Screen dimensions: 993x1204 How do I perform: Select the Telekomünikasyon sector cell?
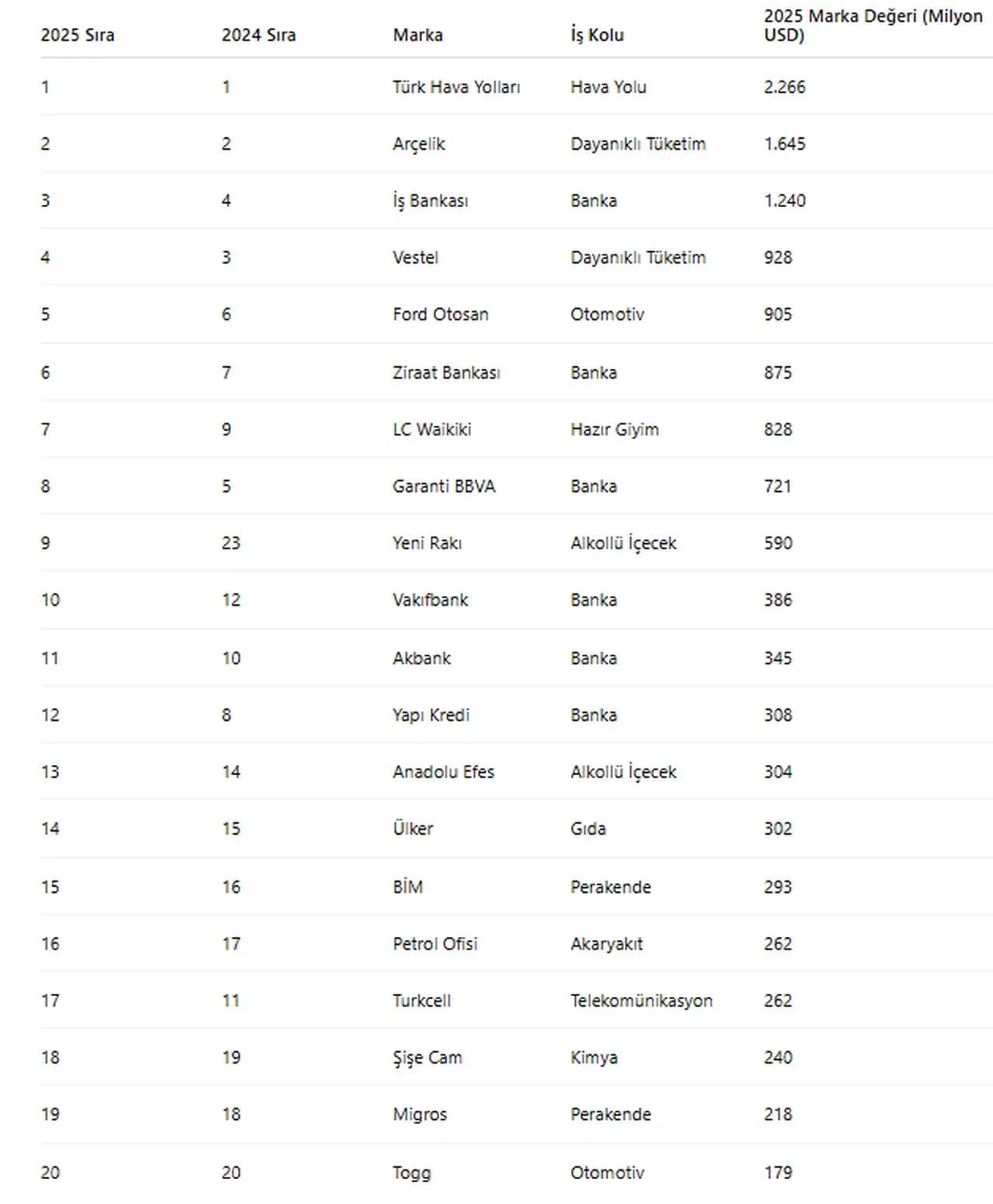click(x=642, y=1001)
